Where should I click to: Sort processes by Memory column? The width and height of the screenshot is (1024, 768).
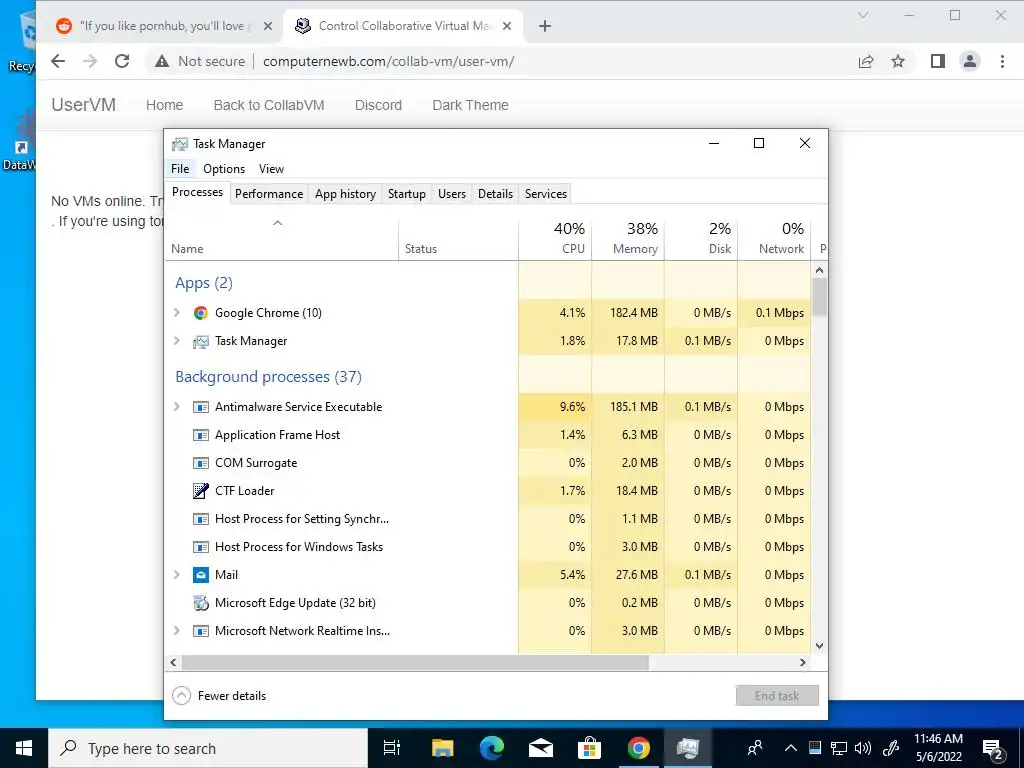(628, 238)
